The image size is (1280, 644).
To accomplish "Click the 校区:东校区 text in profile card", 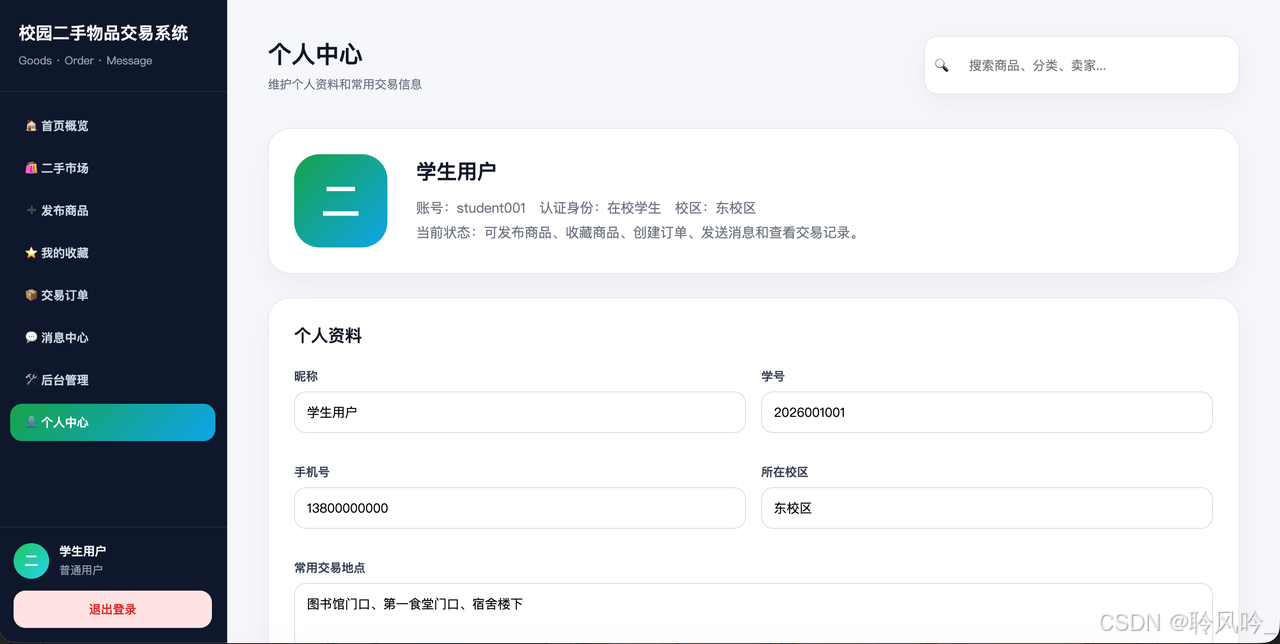I will [x=715, y=208].
